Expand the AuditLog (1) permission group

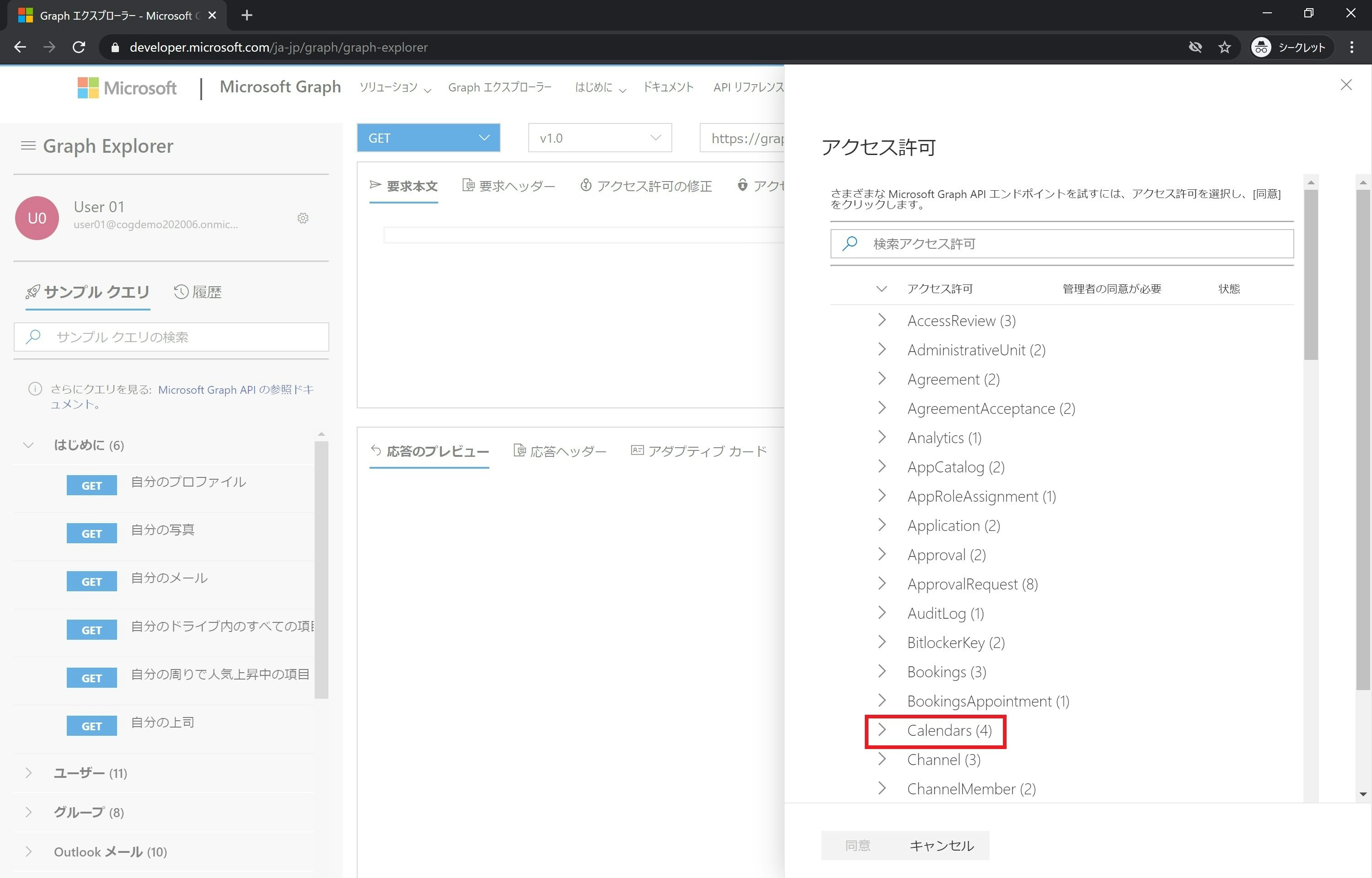(881, 613)
